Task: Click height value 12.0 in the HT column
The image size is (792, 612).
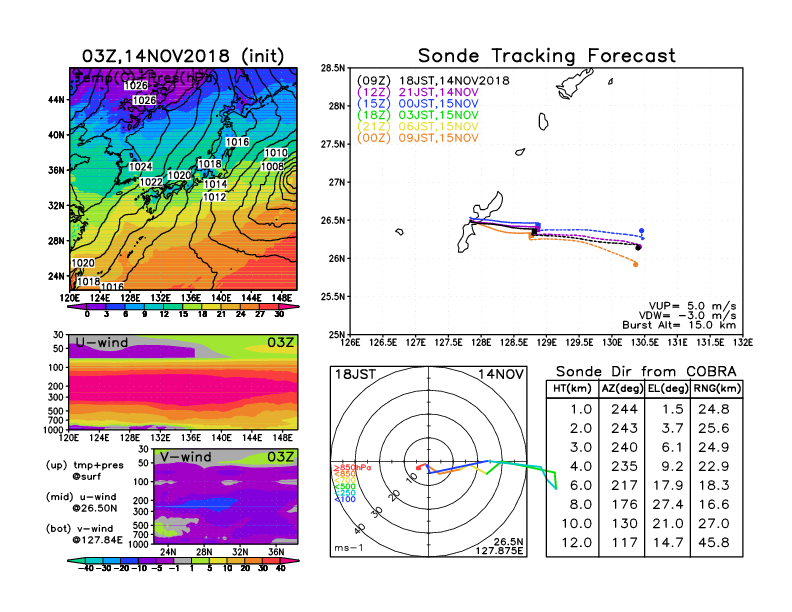Action: pyautogui.click(x=577, y=543)
